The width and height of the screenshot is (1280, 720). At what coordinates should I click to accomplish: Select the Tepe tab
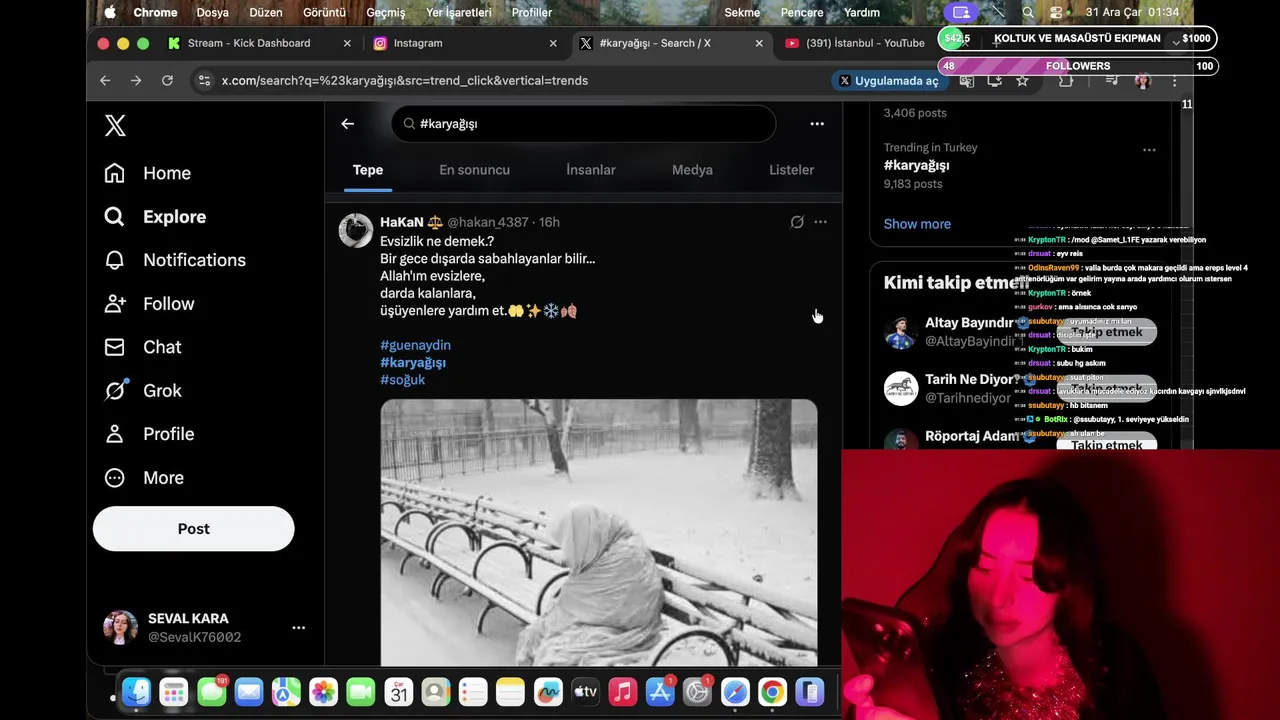click(x=368, y=170)
